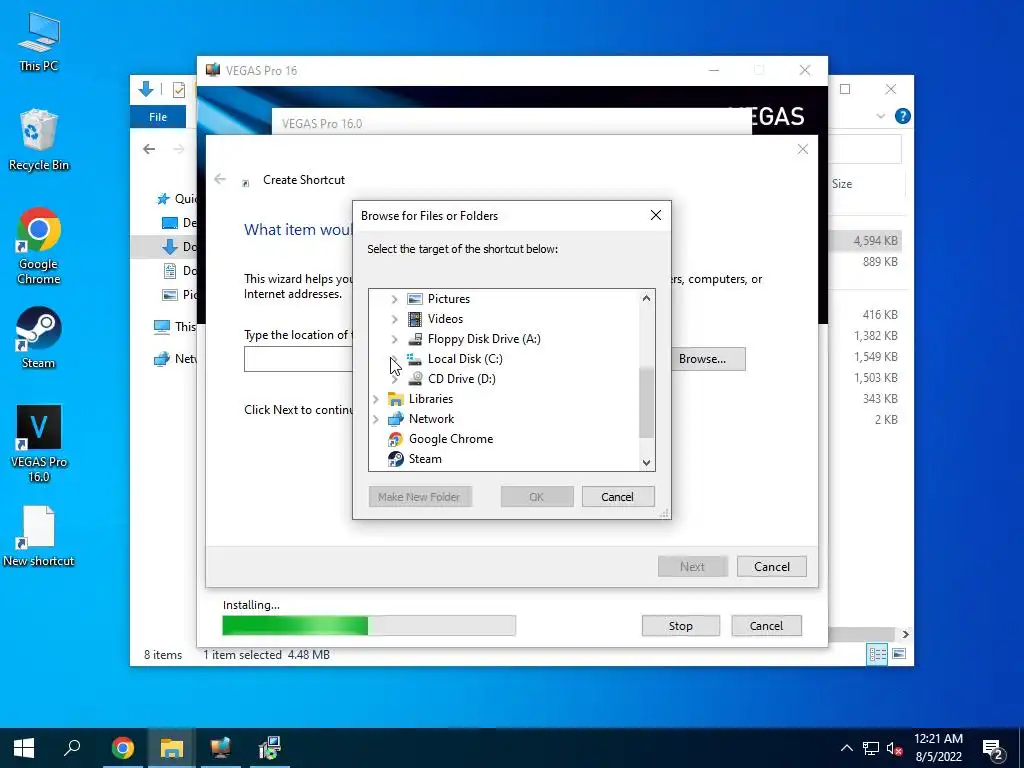Open the notification center icon
The image size is (1024, 768).
click(993, 749)
